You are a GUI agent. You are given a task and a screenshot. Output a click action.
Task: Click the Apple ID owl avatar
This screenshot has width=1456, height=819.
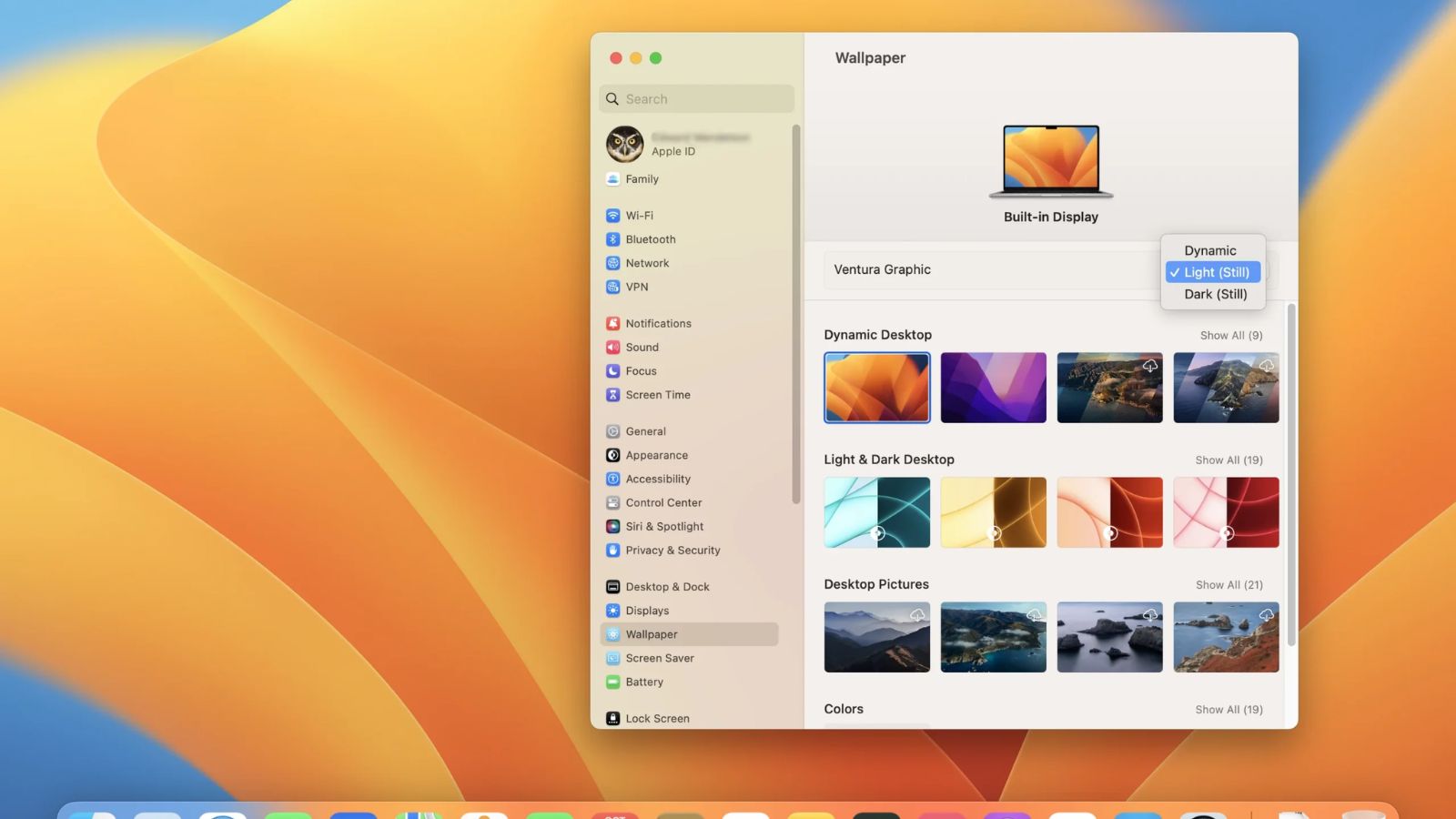click(x=625, y=144)
